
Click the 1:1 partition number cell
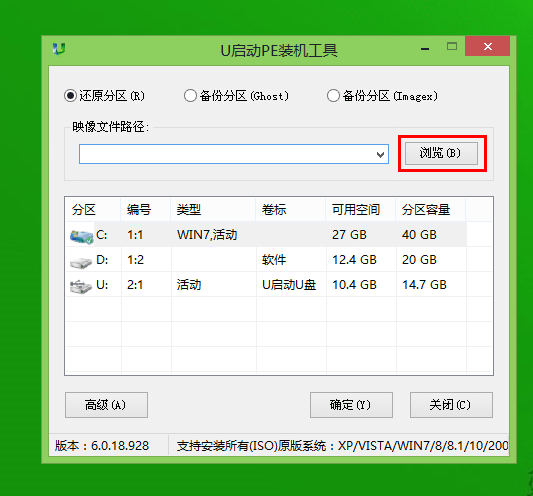point(135,235)
